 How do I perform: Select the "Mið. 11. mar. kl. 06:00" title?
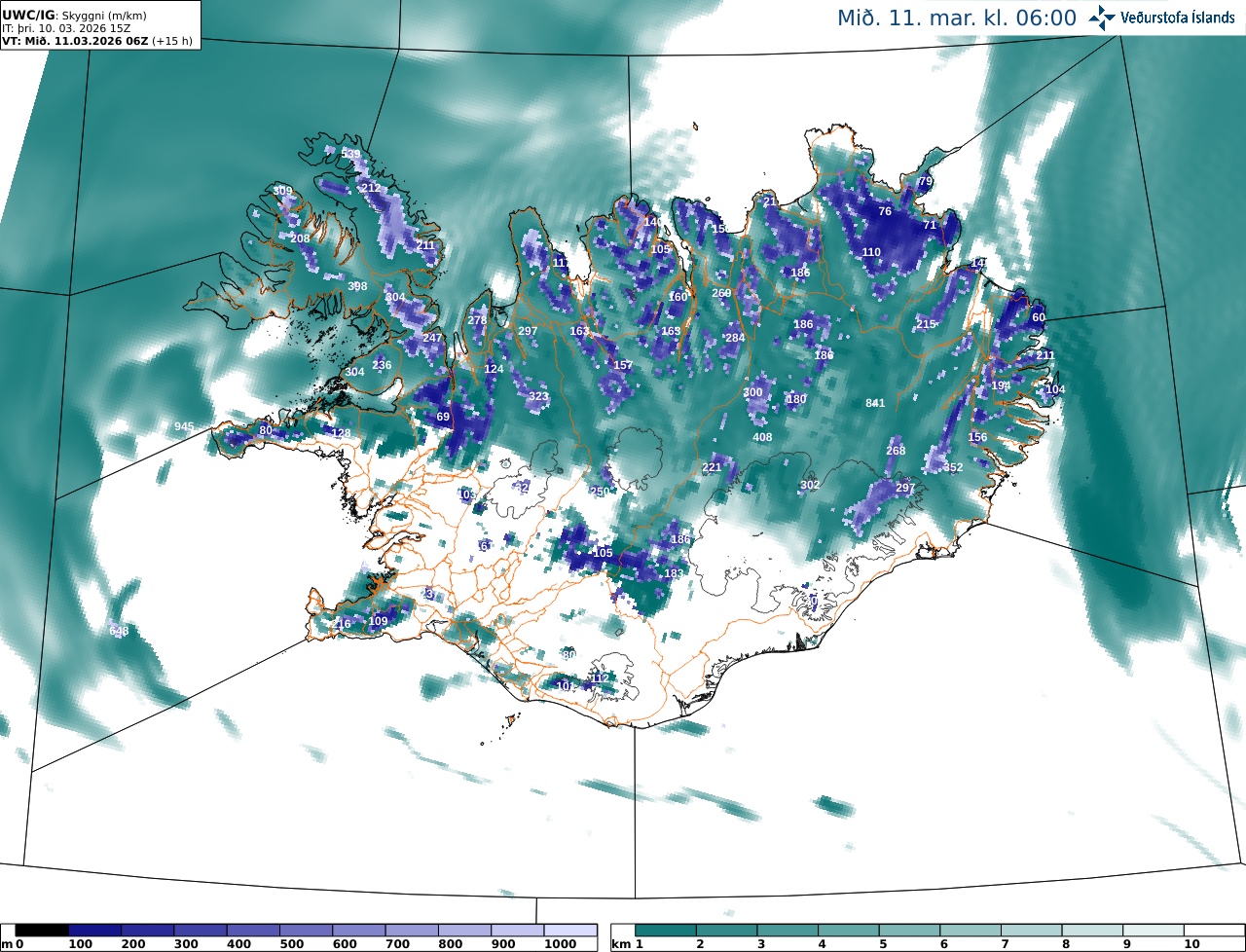point(956,18)
